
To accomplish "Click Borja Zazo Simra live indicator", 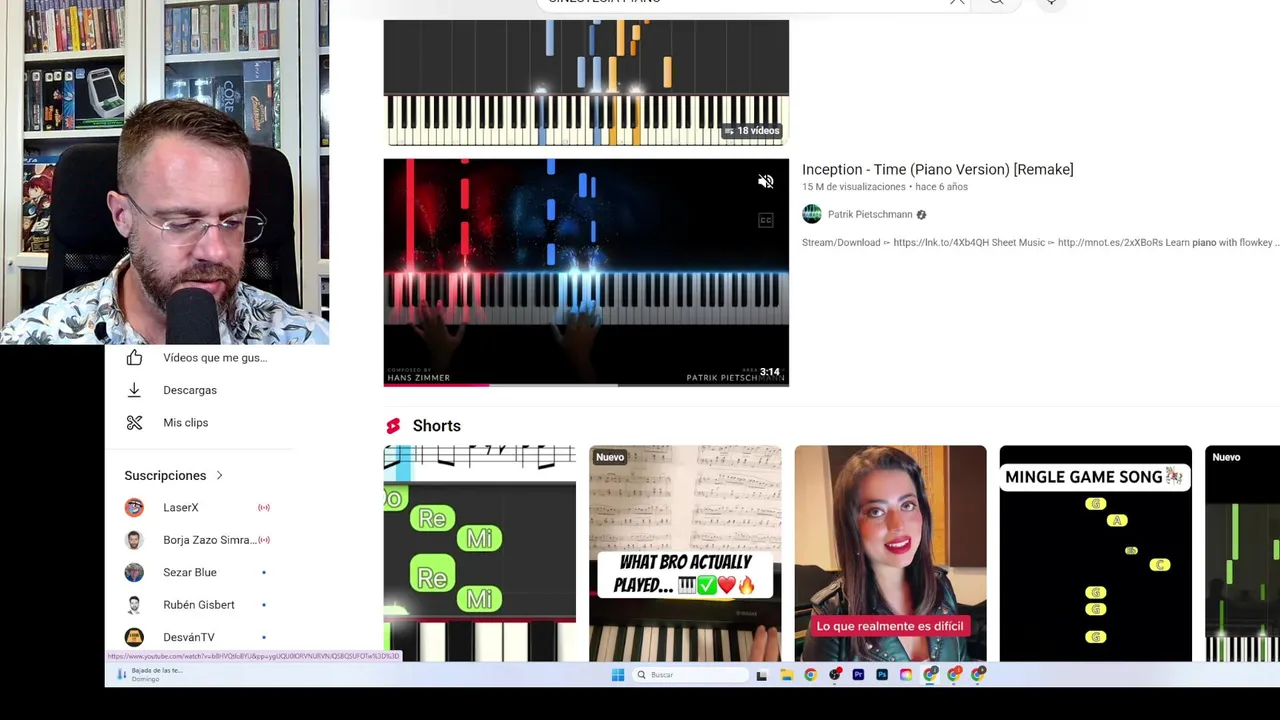I will point(264,540).
